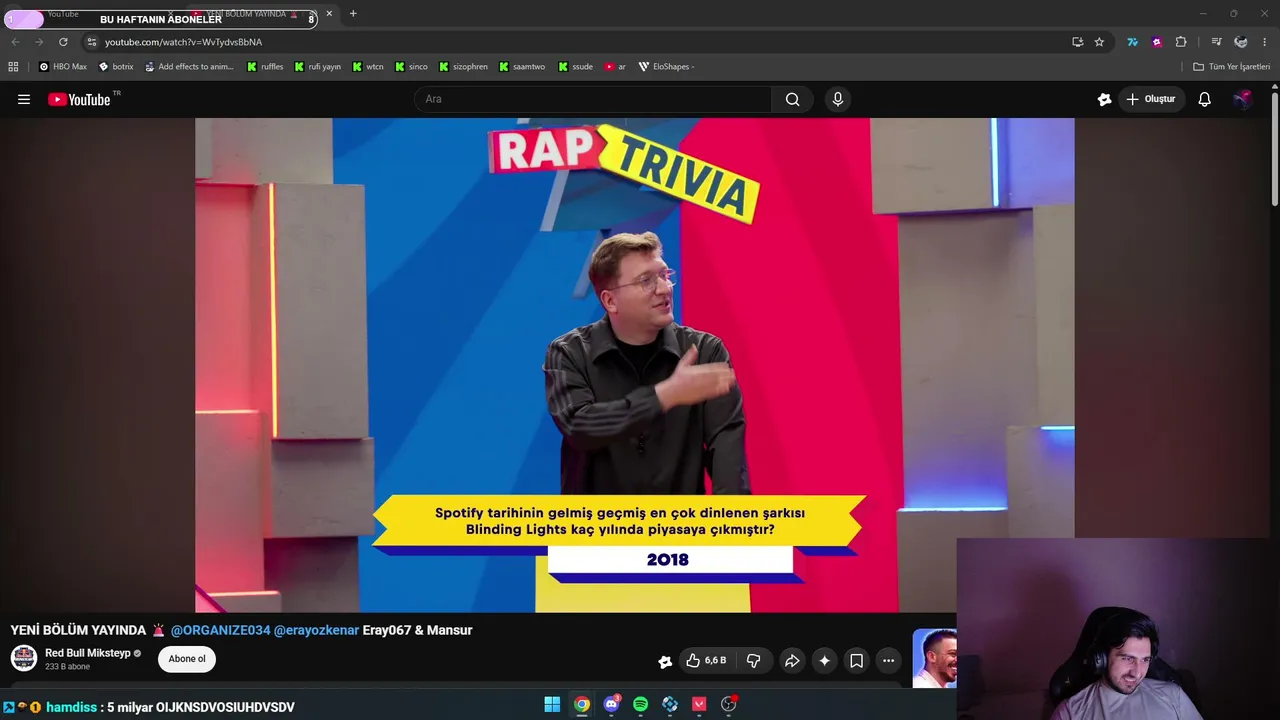This screenshot has height=720, width=1280.
Task: Open the rufi yayın bookmark
Action: click(x=318, y=67)
